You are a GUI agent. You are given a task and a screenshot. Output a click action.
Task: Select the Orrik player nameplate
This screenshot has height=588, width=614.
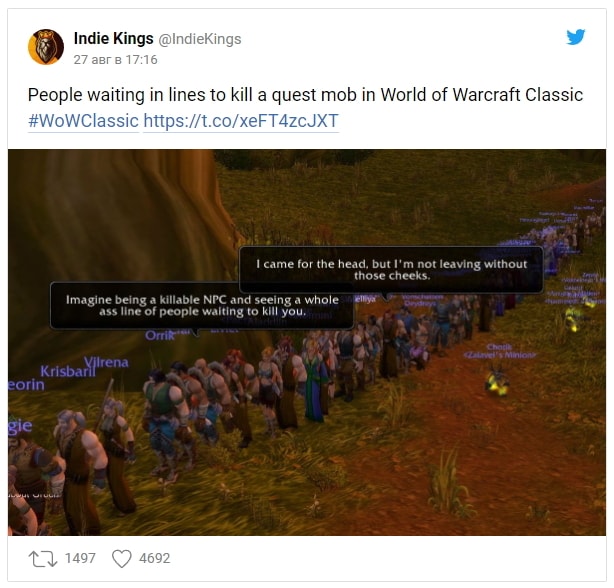click(x=159, y=335)
